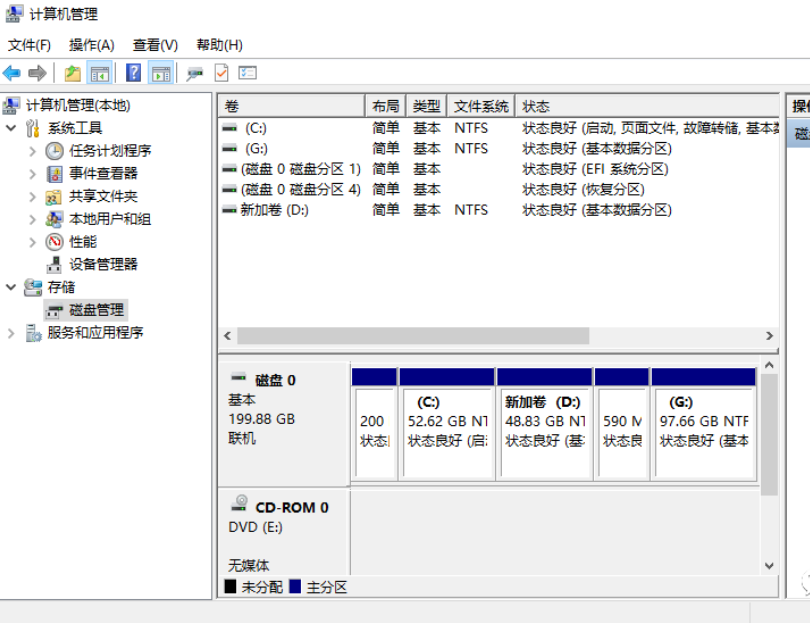Select the (C:) volume row in list

(x=256, y=128)
